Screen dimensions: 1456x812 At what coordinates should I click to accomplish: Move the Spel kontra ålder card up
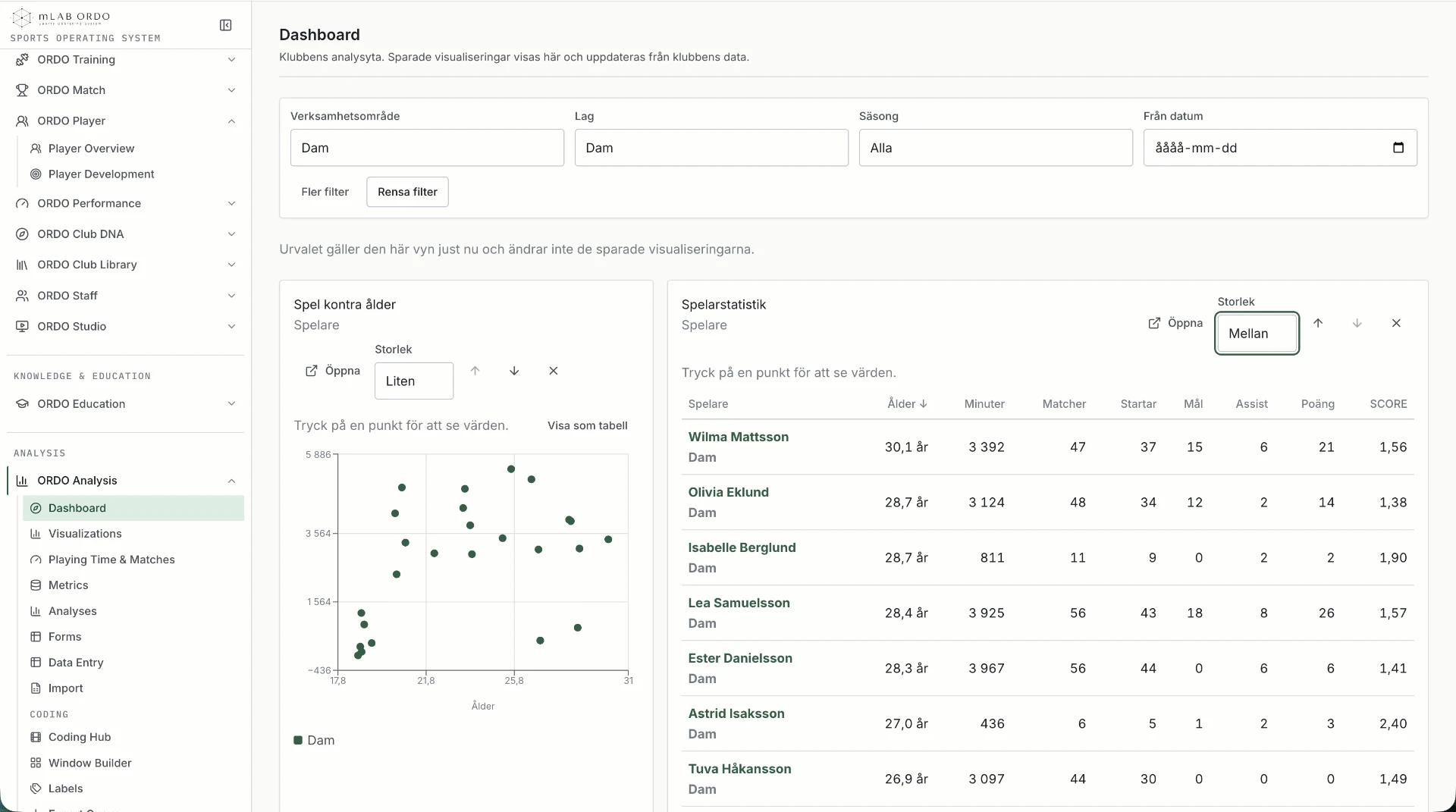[x=475, y=371]
